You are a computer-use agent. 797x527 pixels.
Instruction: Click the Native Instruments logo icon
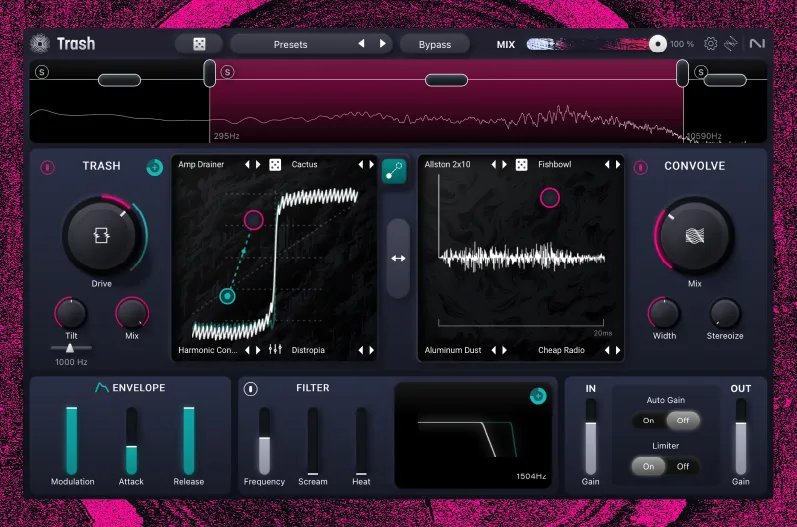click(x=757, y=44)
